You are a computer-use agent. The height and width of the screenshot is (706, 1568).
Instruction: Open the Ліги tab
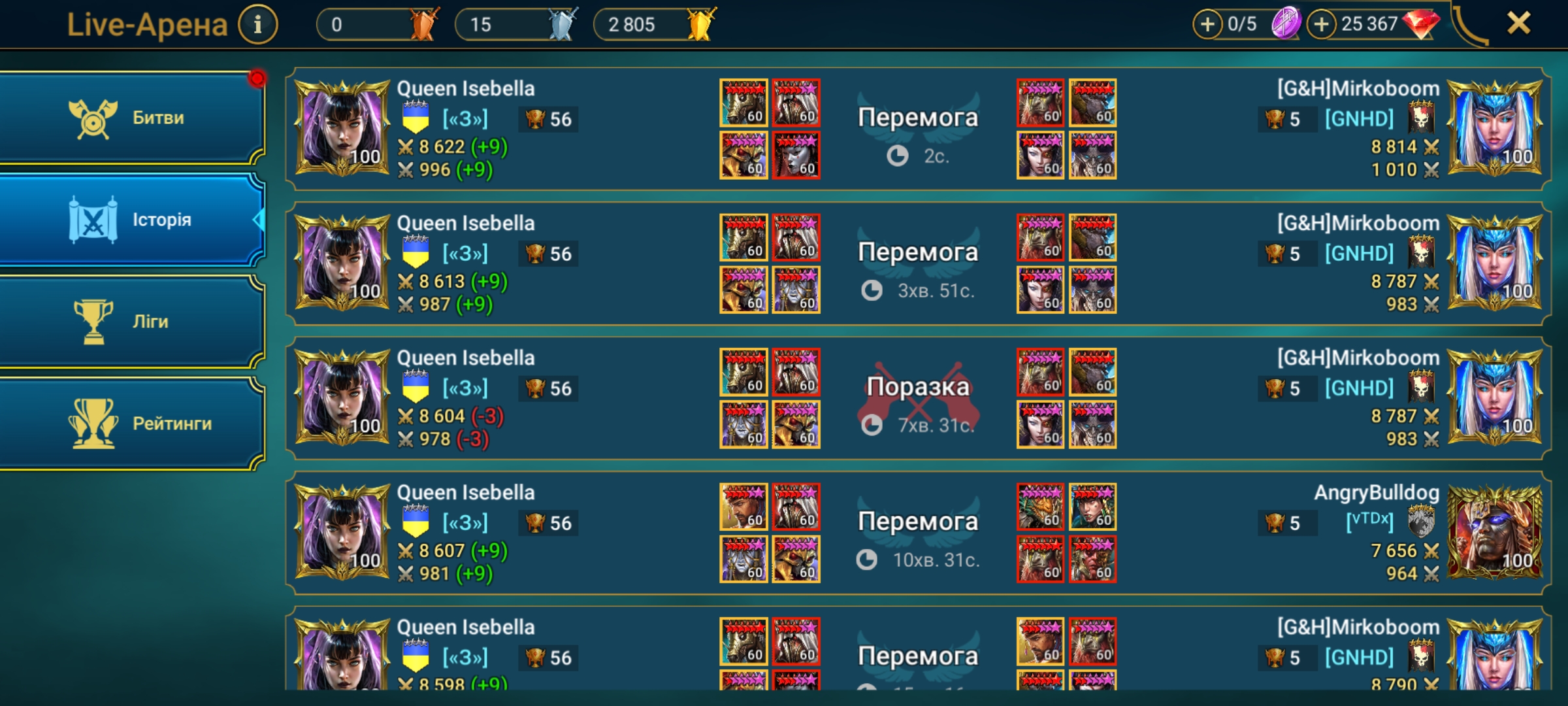(131, 322)
